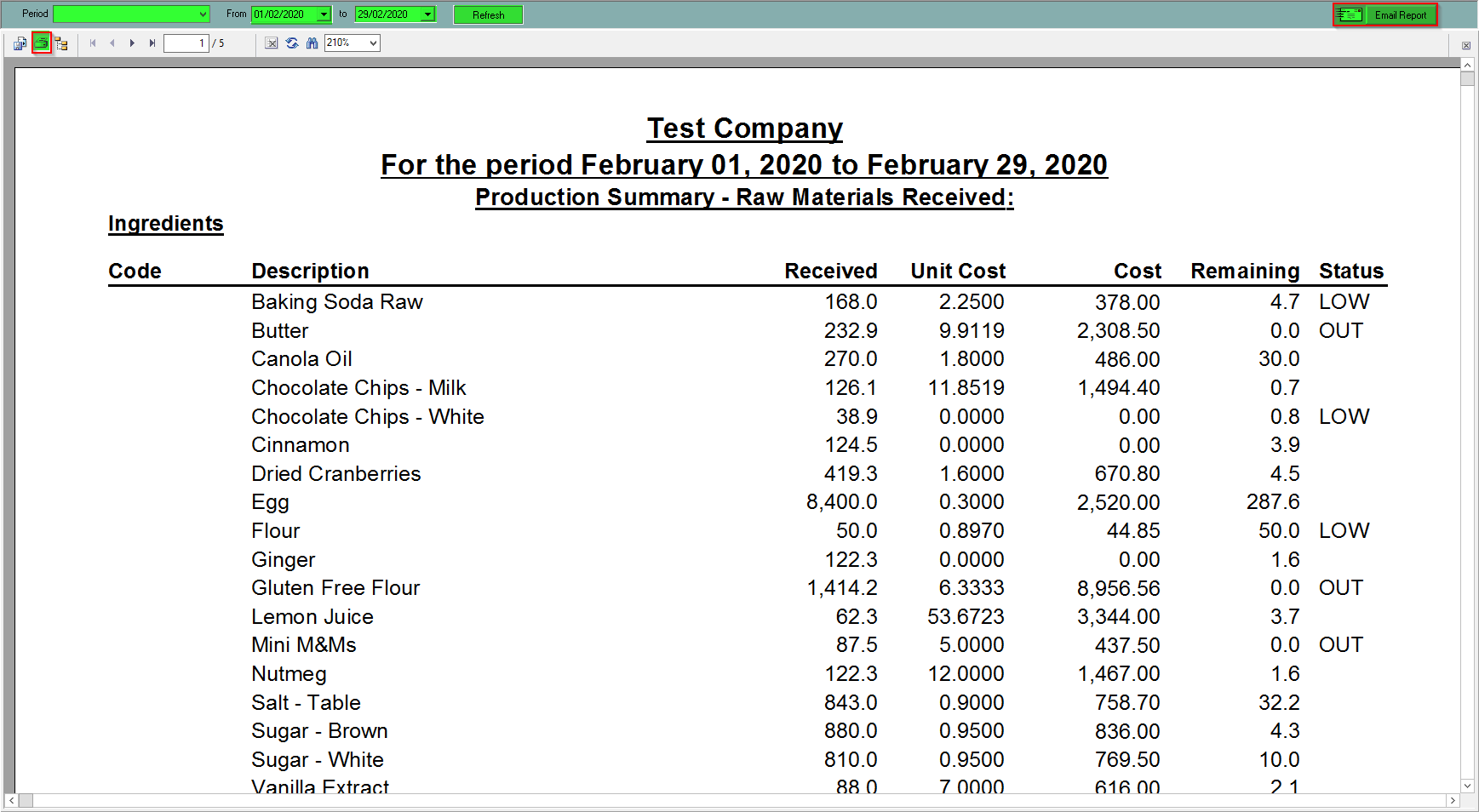Open search with the binoculars icon
This screenshot has height=812, width=1479.
(312, 43)
